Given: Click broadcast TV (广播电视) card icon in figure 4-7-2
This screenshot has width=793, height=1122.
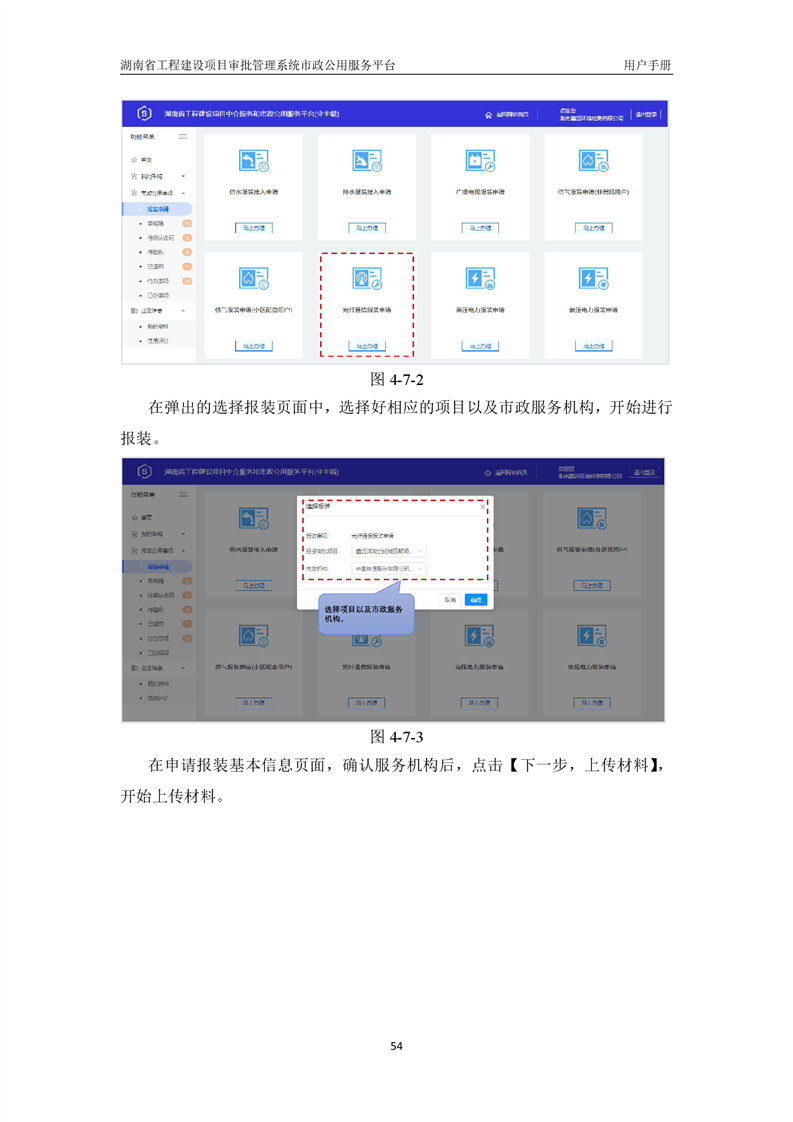Looking at the screenshot, I should (480, 160).
